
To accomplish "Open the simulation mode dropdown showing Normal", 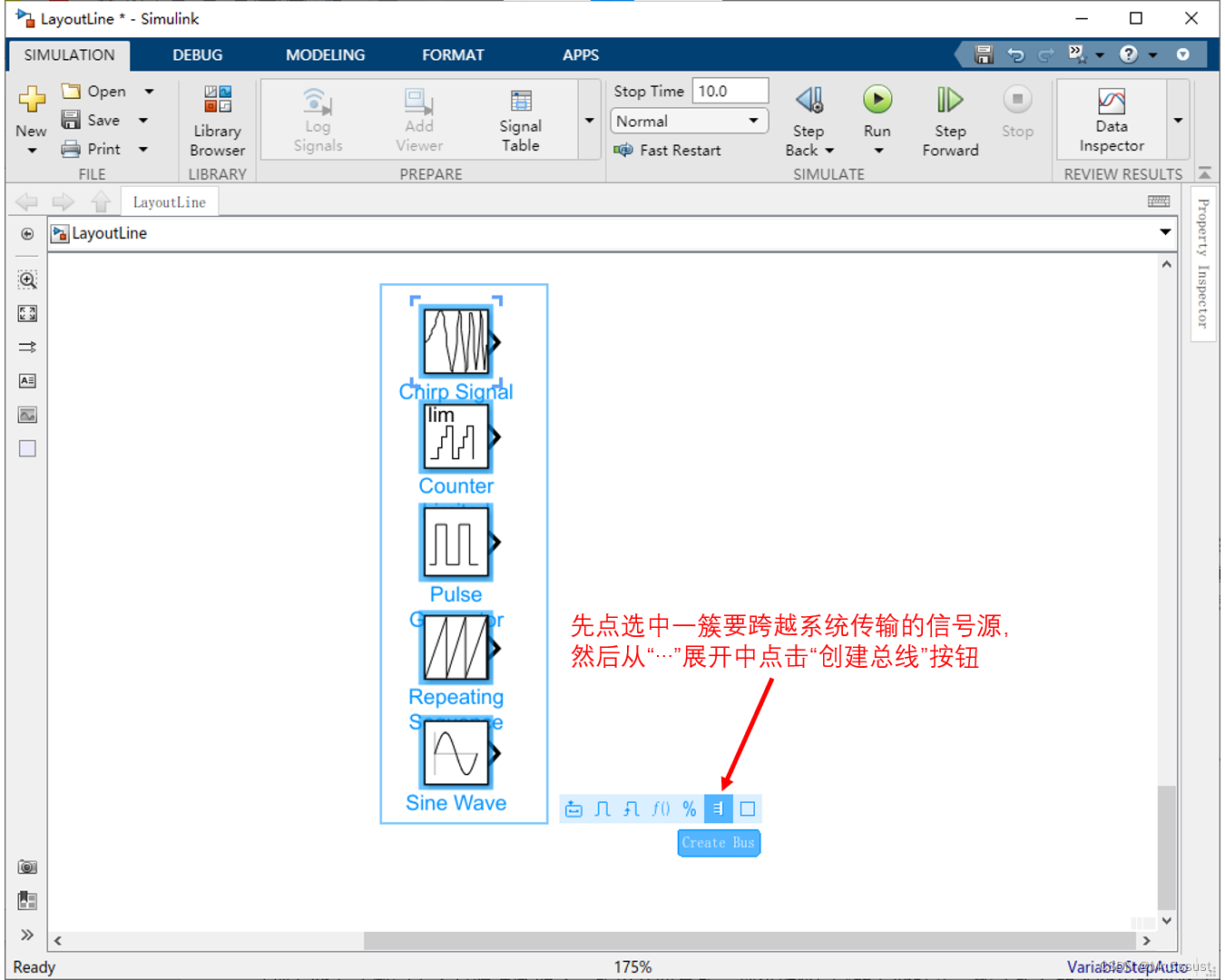I will [x=689, y=121].
